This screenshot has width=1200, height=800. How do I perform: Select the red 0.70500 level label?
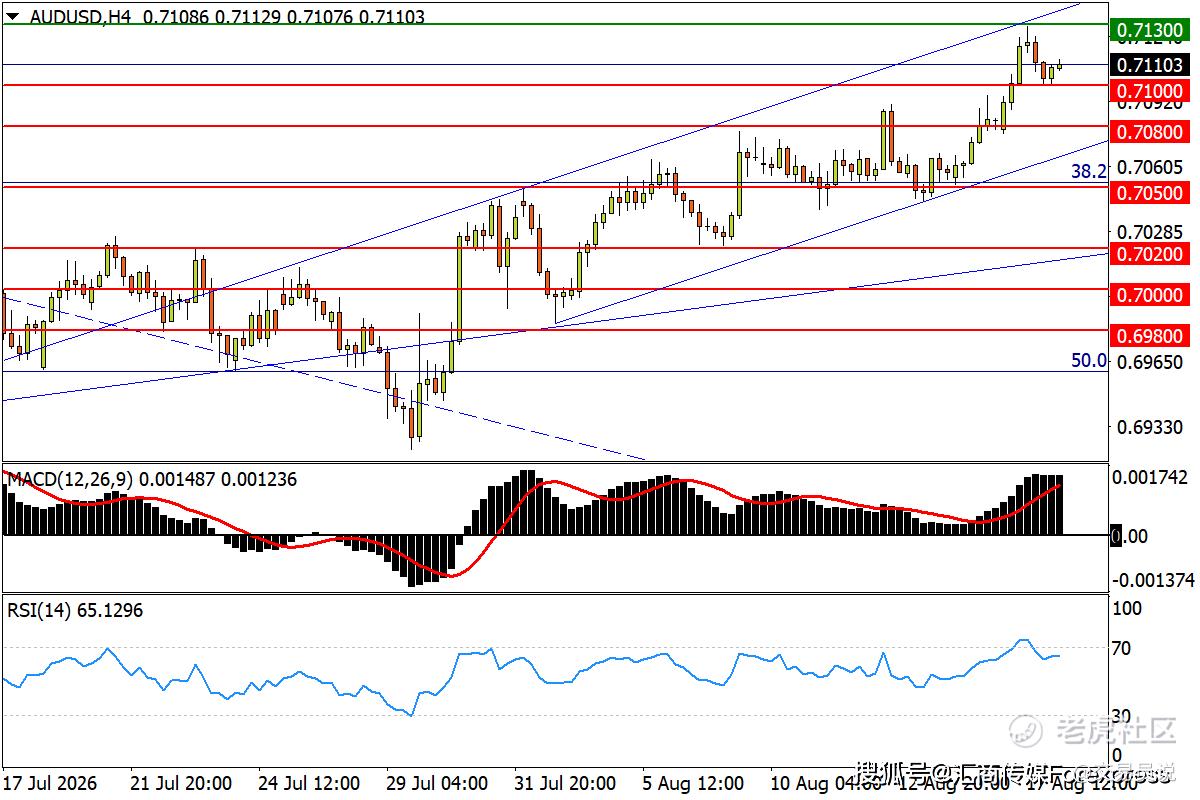[x=1150, y=192]
